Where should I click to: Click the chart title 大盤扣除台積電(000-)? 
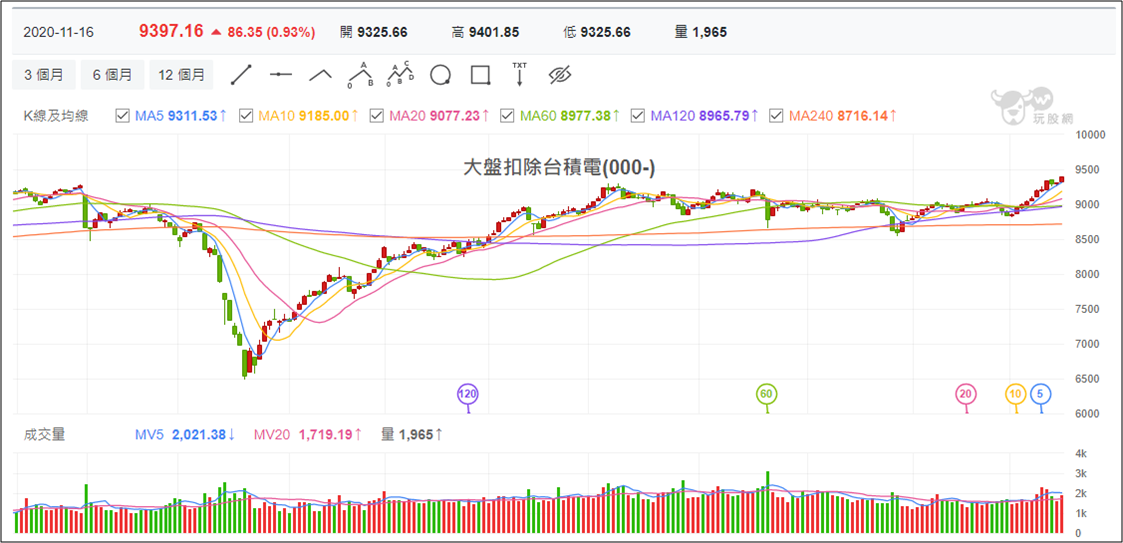560,168
